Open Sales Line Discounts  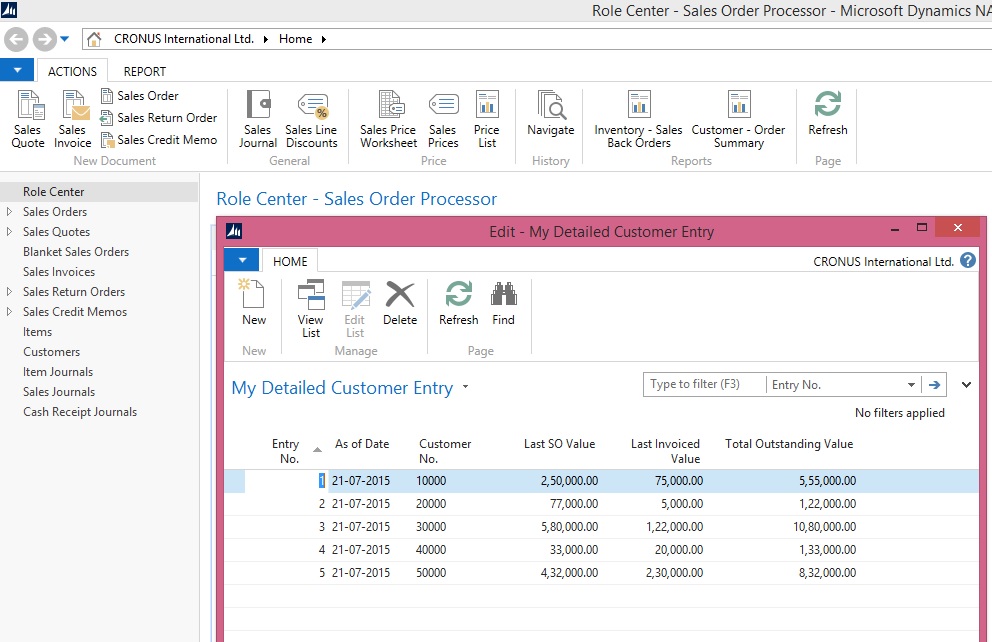tap(311, 118)
